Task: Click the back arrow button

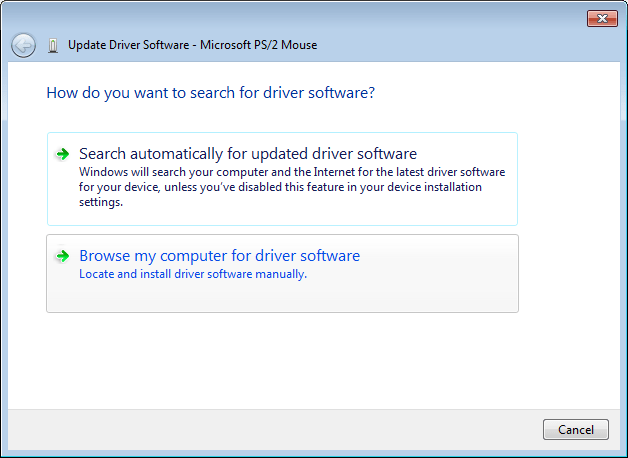Action: (x=23, y=45)
